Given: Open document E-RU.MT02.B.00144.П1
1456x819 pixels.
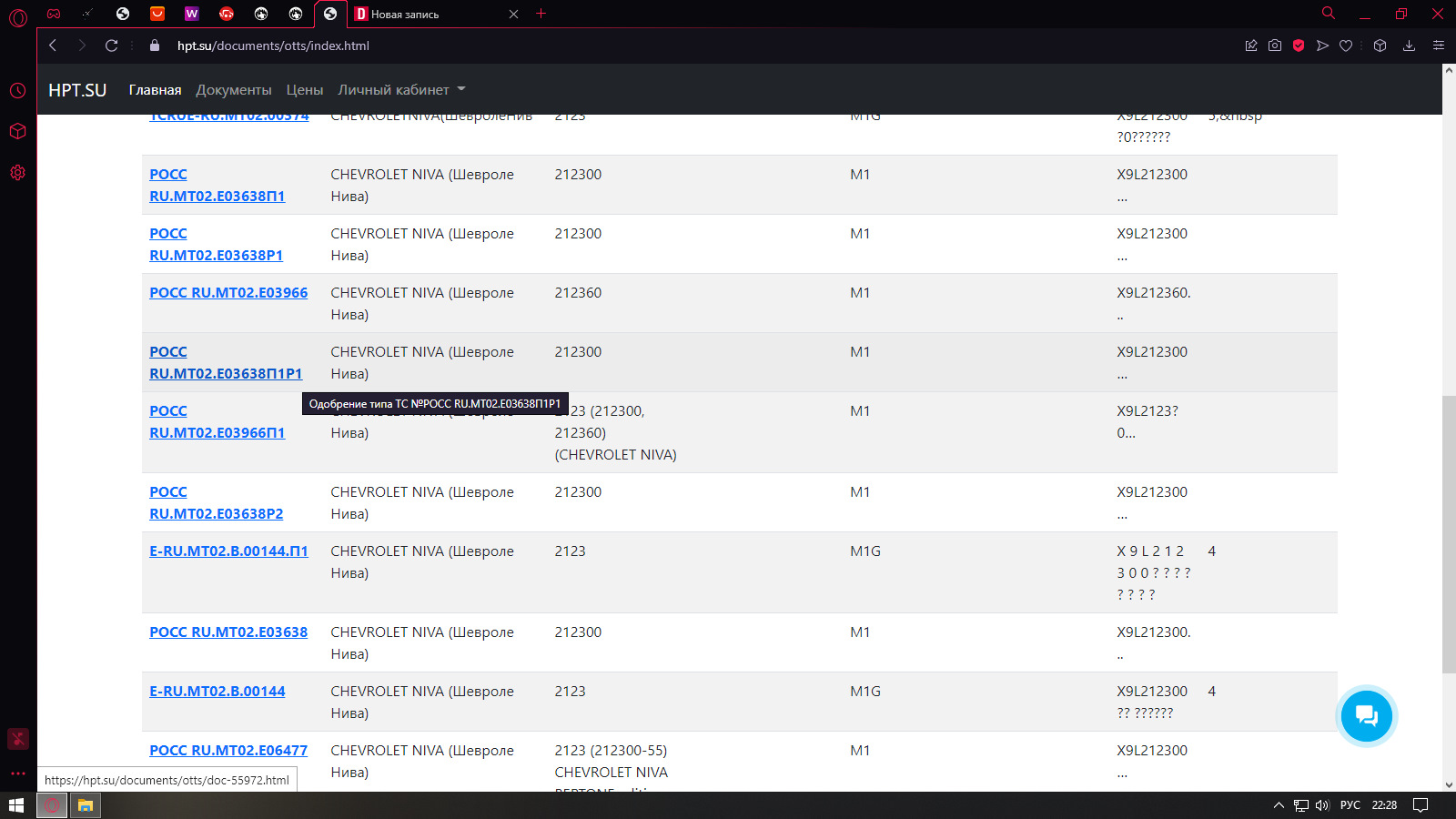Looking at the screenshot, I should [228, 551].
